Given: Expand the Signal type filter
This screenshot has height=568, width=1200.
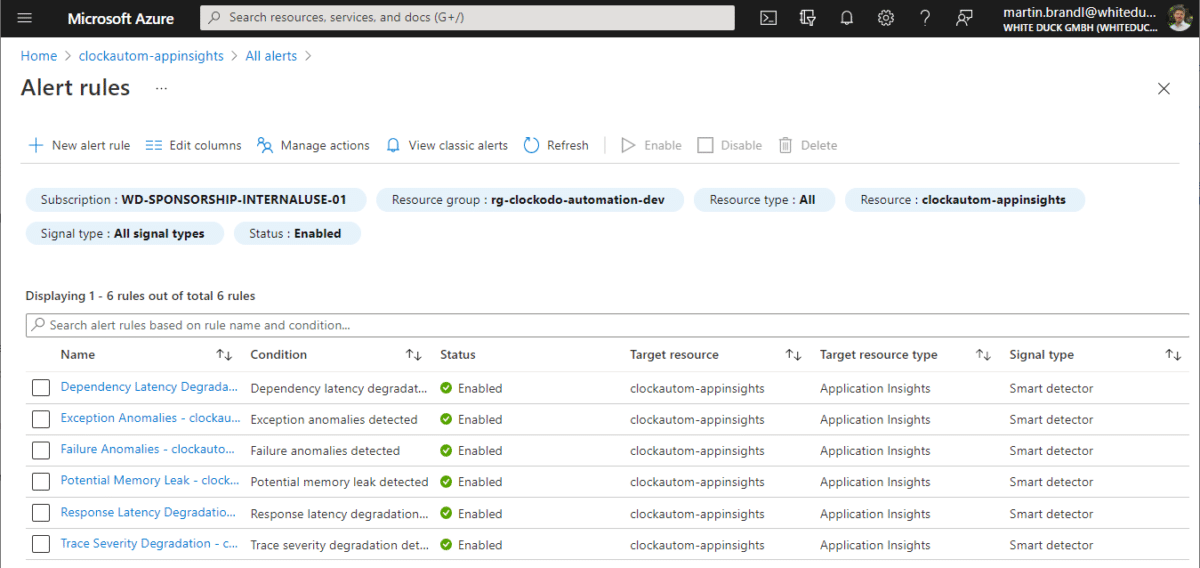Looking at the screenshot, I should tap(122, 234).
